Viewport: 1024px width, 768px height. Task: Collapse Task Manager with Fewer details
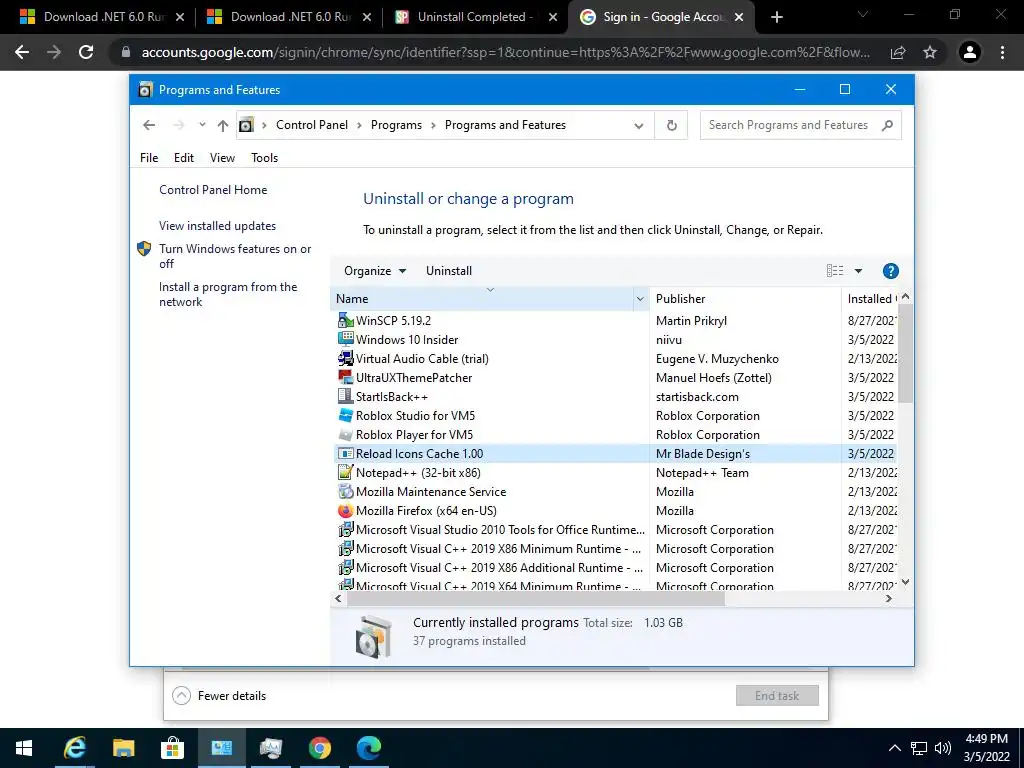point(219,696)
